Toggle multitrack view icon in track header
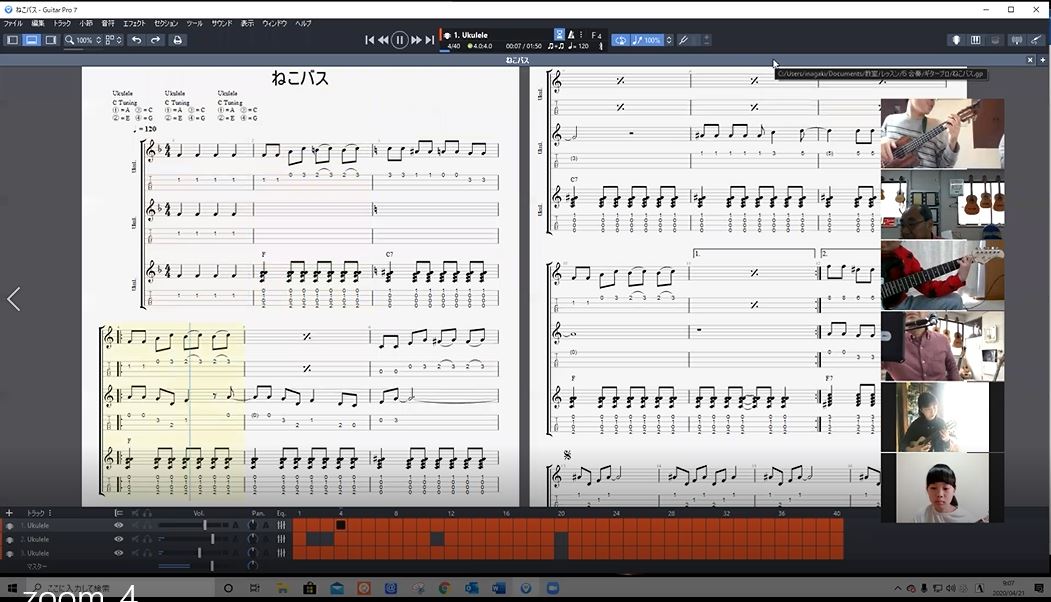This screenshot has width=1051, height=602. pyautogui.click(x=119, y=513)
